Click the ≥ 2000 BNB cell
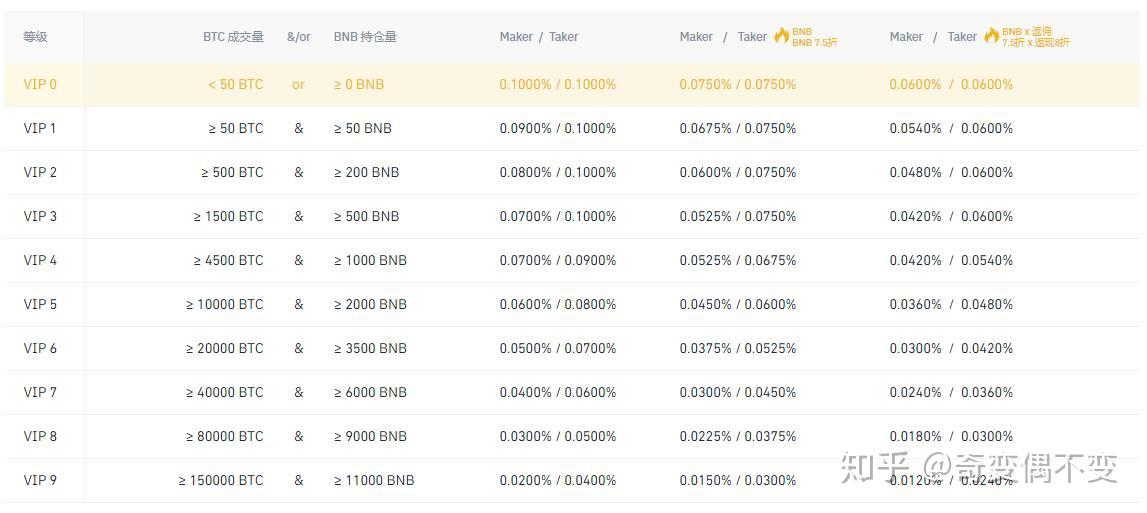The height and width of the screenshot is (513, 1147). point(370,304)
